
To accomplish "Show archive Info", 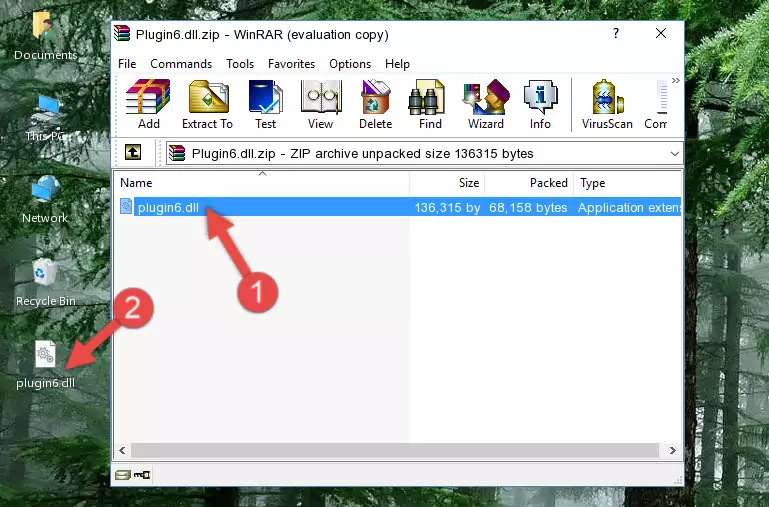I will [x=540, y=104].
